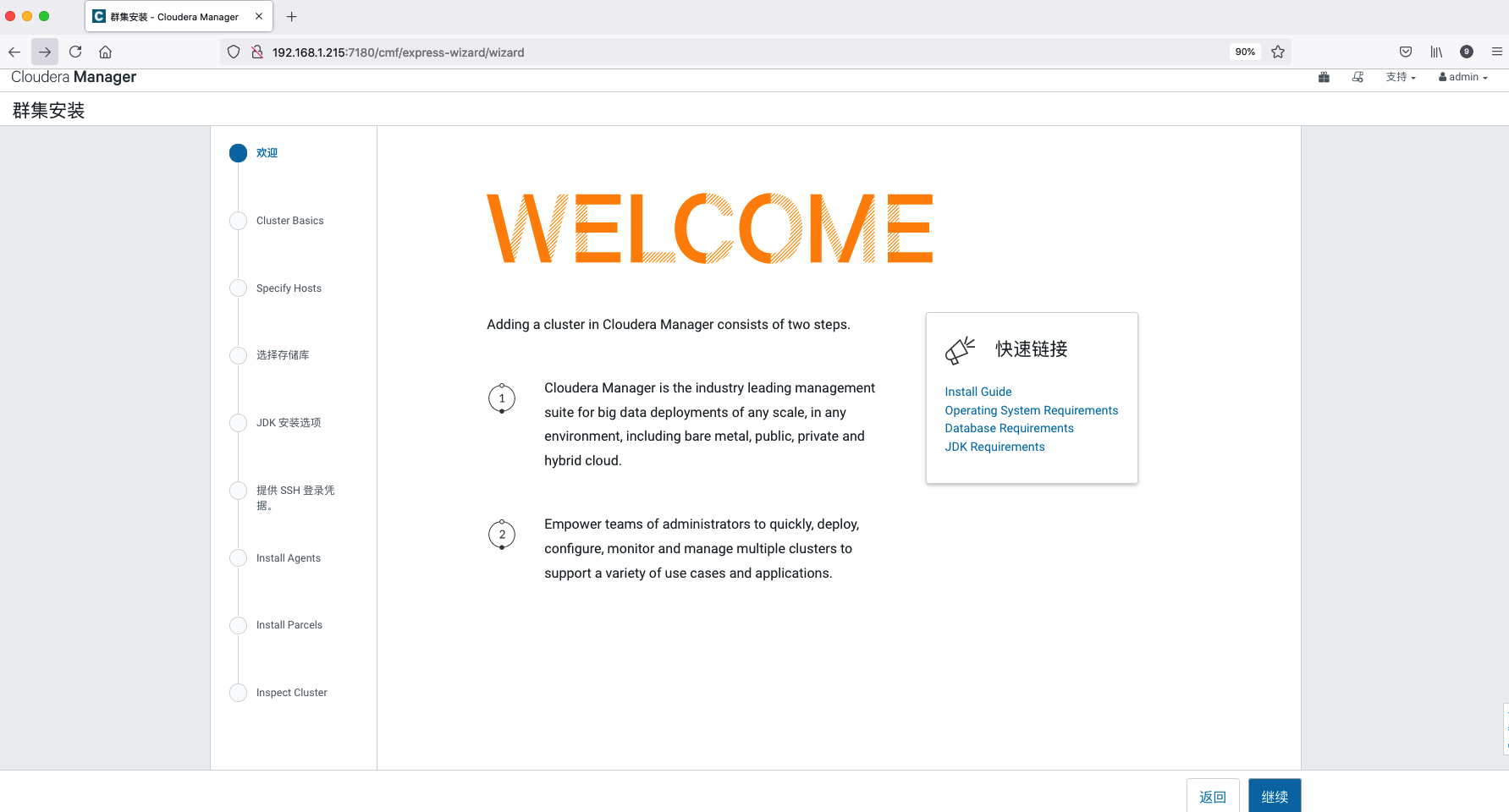Open the Firefox hamburger menu
Viewport: 1509px width, 812px height.
[x=1497, y=52]
